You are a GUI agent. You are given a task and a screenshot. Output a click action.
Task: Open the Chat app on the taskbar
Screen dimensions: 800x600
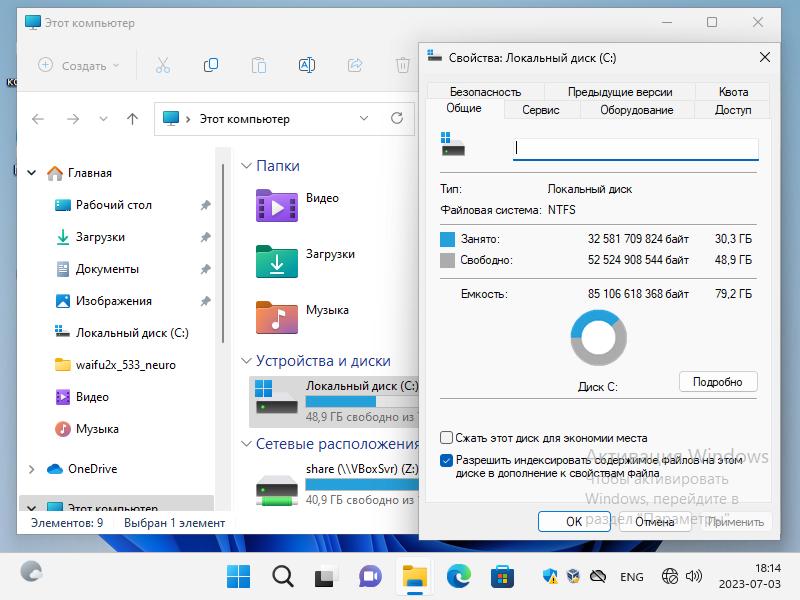point(370,577)
